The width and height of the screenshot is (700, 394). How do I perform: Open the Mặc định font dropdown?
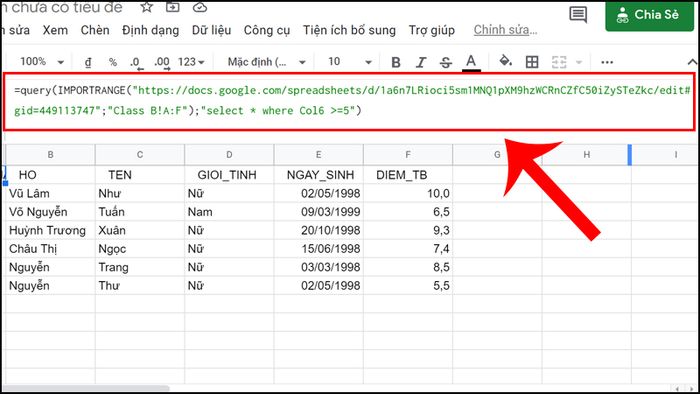point(267,62)
